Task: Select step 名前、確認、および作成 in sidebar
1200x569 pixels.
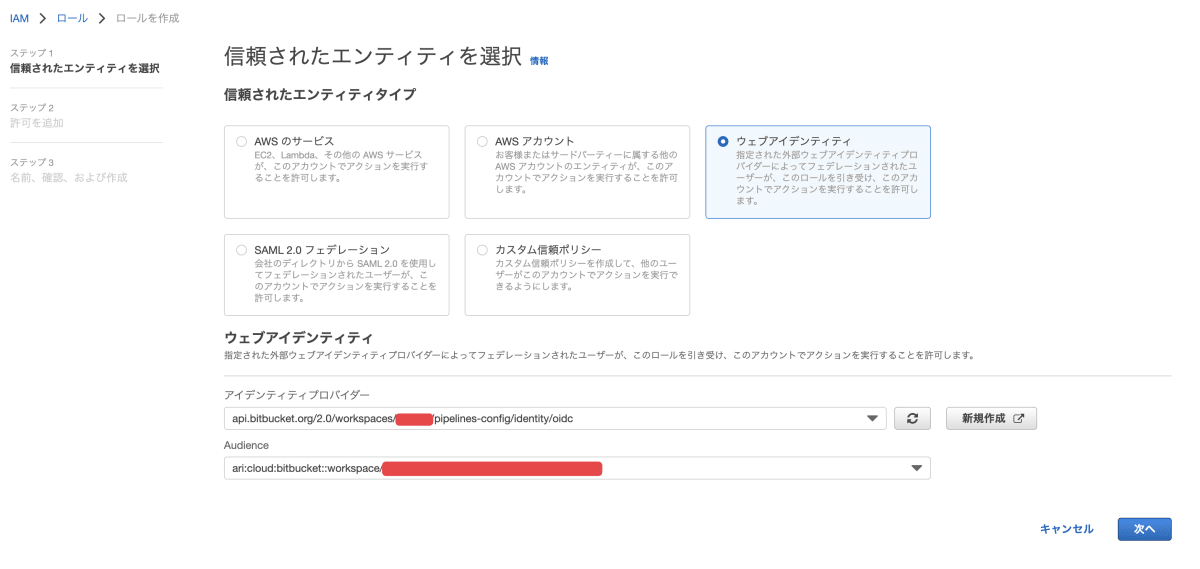Action: tap(68, 178)
